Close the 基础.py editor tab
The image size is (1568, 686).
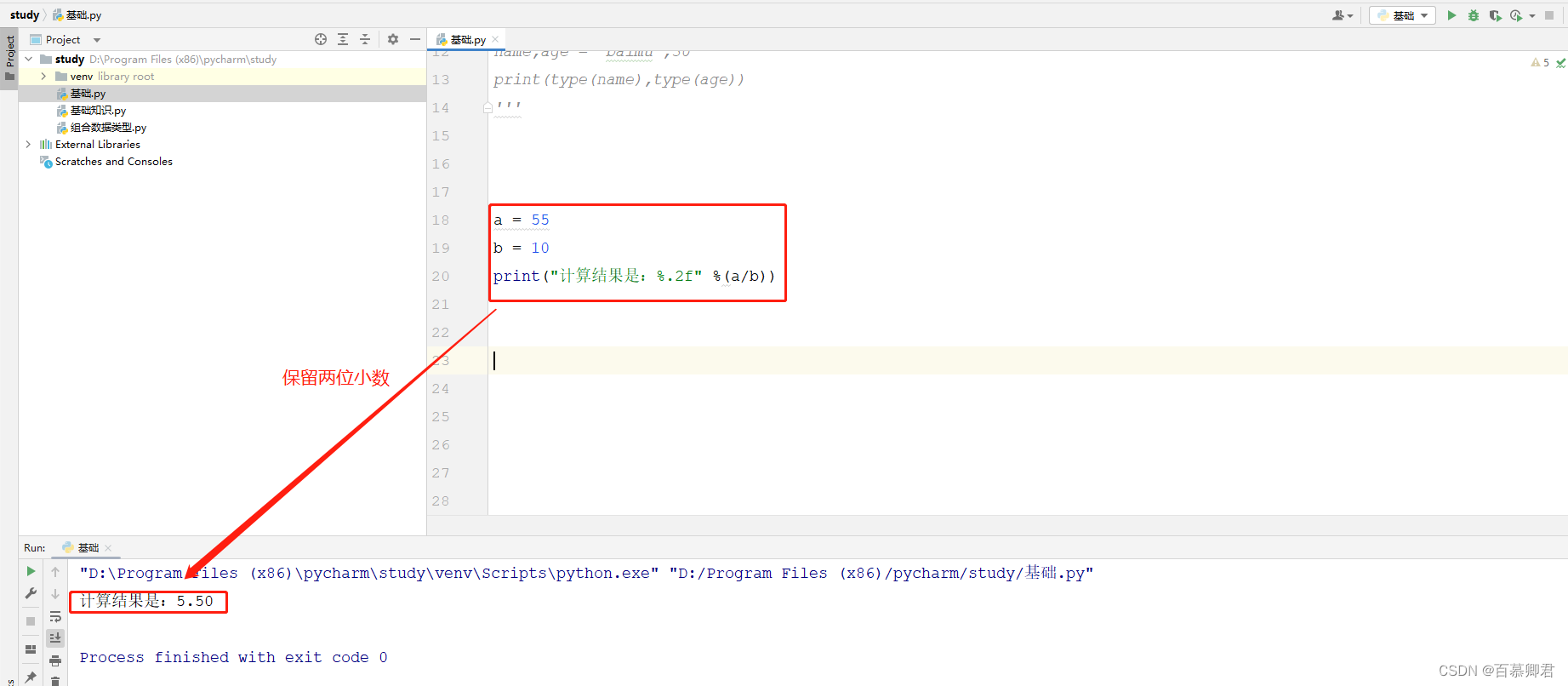pyautogui.click(x=495, y=40)
